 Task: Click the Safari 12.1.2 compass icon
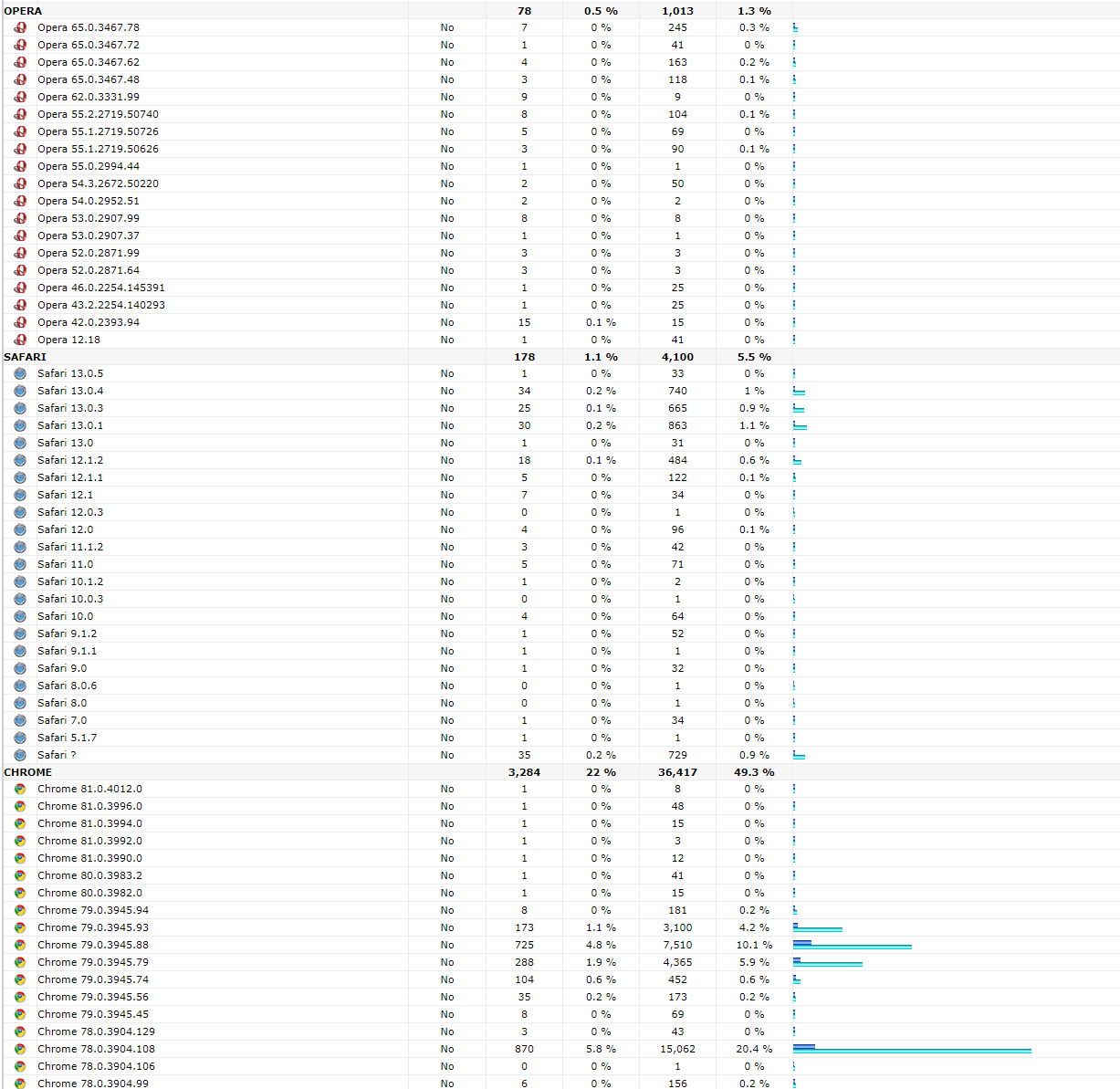click(x=20, y=460)
